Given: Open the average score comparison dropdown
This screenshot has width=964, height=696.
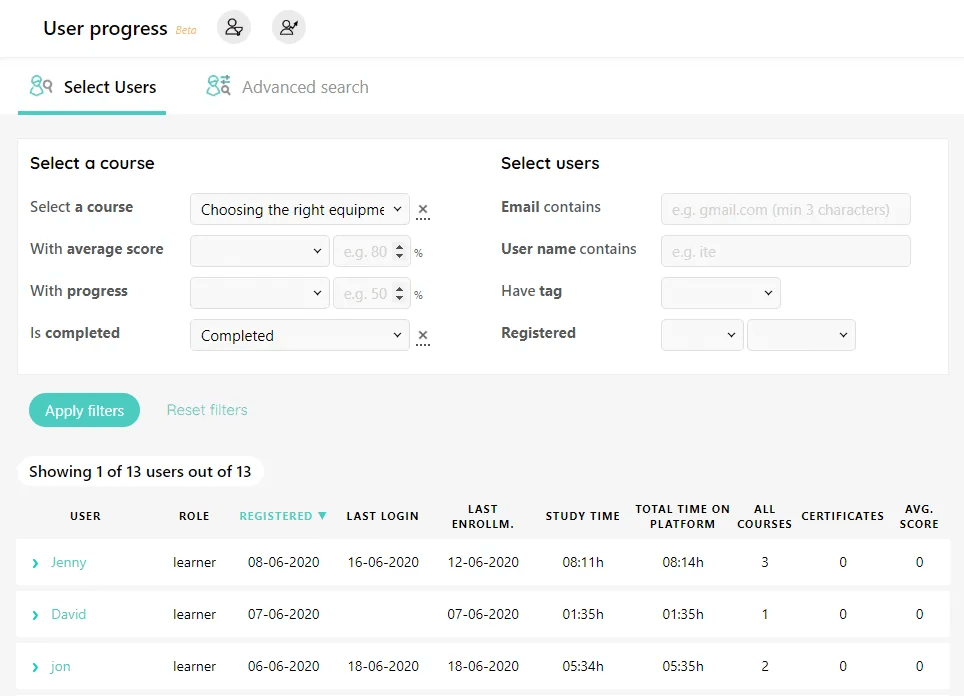Looking at the screenshot, I should point(259,251).
